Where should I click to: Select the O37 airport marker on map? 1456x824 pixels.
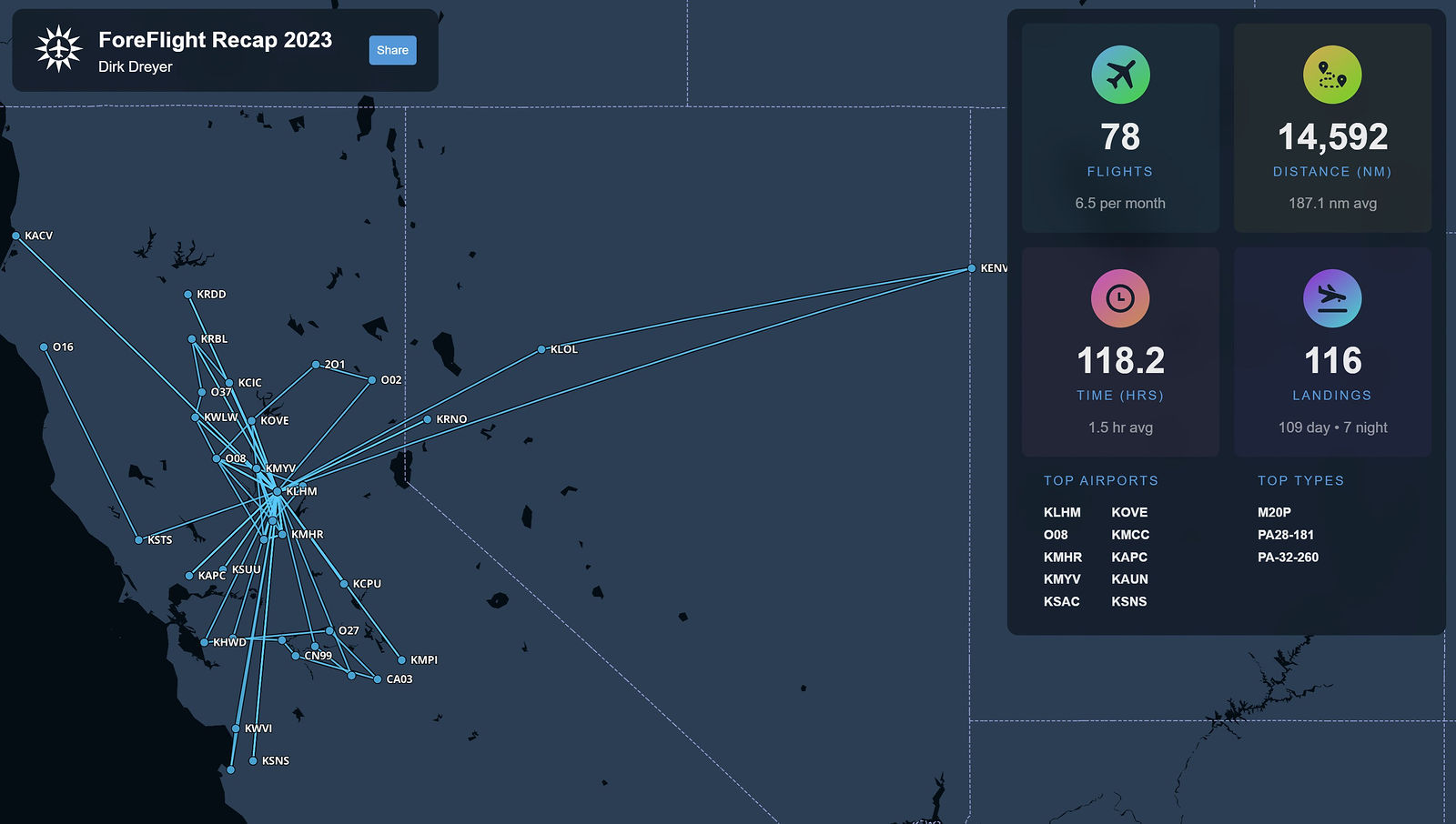tap(202, 393)
